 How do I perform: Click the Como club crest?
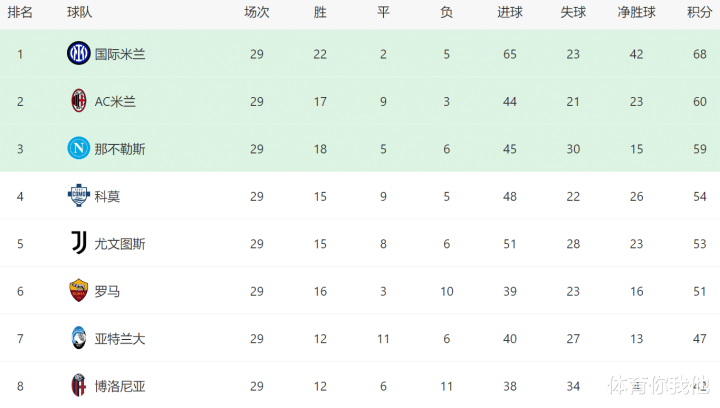[78, 196]
